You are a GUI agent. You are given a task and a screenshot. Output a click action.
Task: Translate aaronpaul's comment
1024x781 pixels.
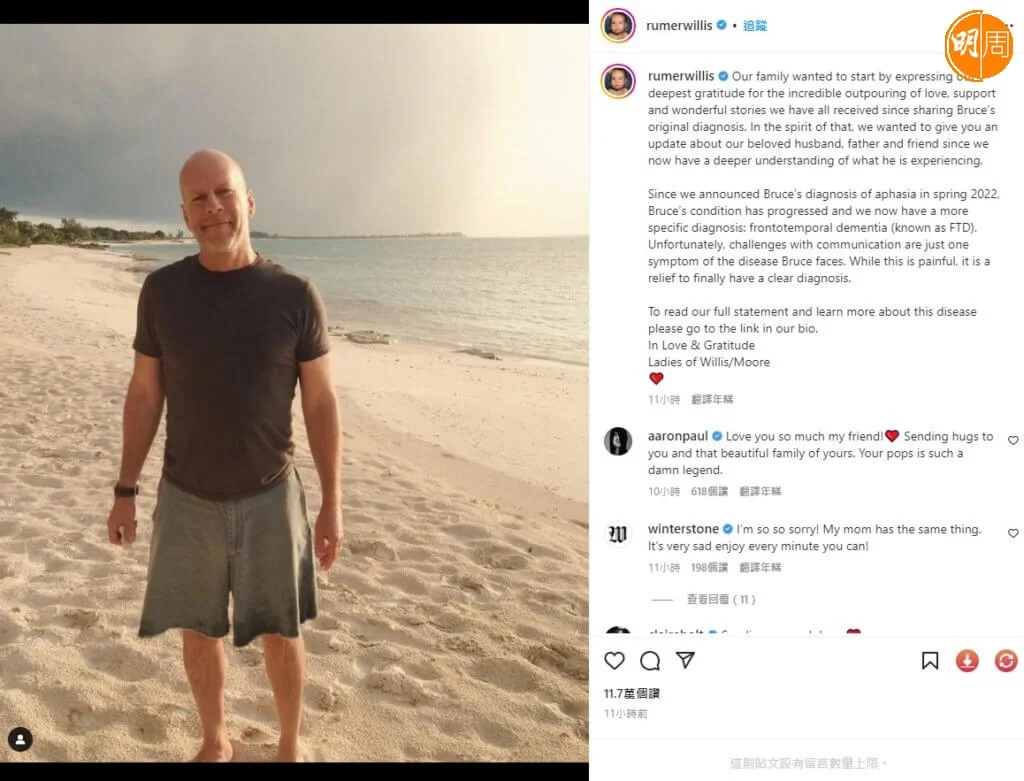pyautogui.click(x=760, y=491)
